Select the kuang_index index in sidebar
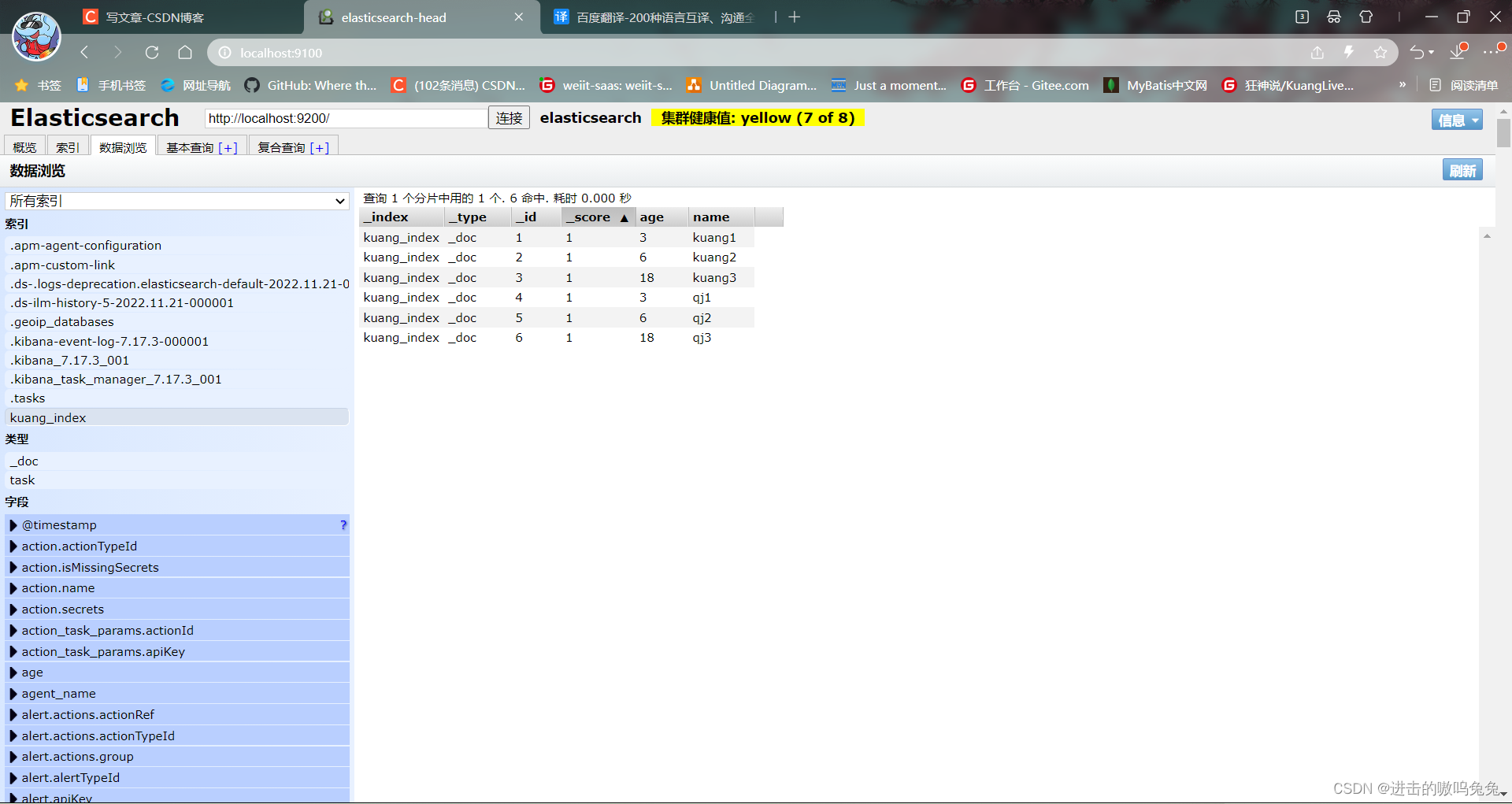Screen dimensions: 1512x804 177,417
